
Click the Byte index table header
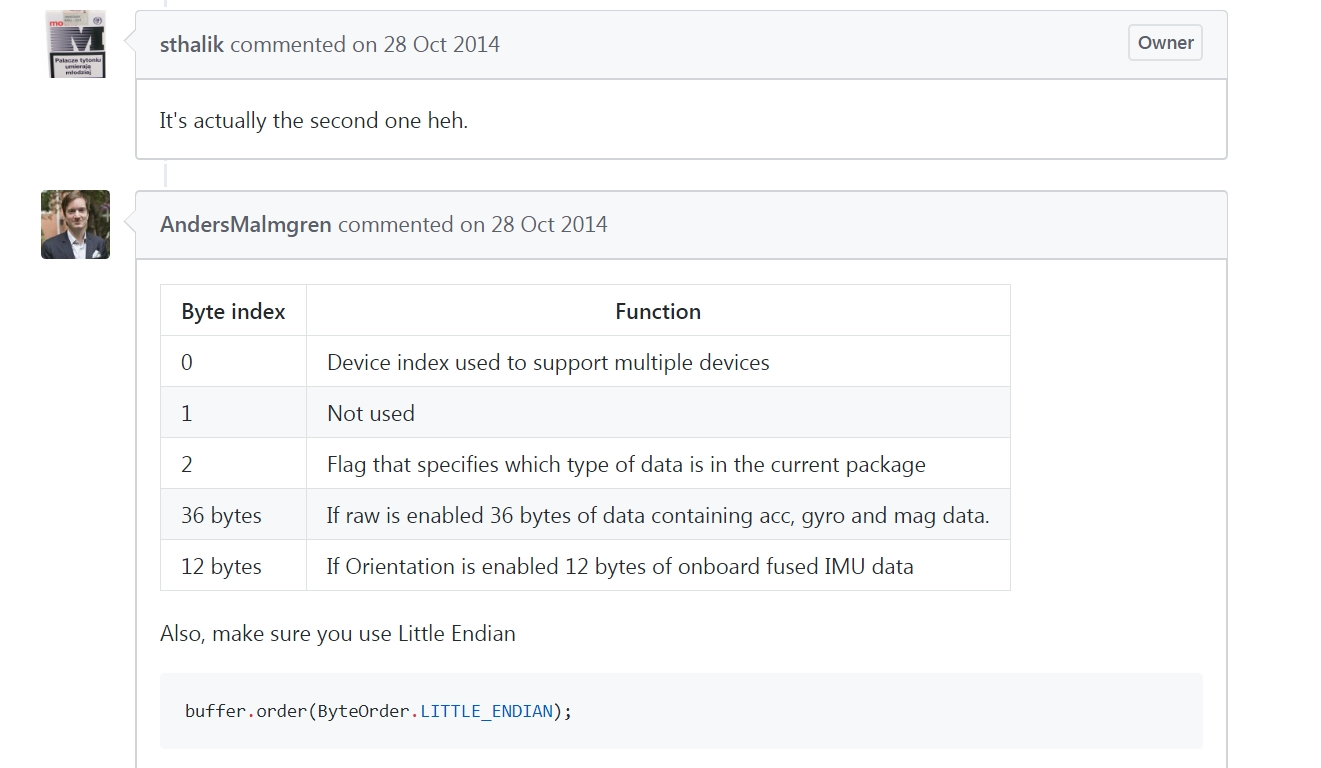point(232,310)
